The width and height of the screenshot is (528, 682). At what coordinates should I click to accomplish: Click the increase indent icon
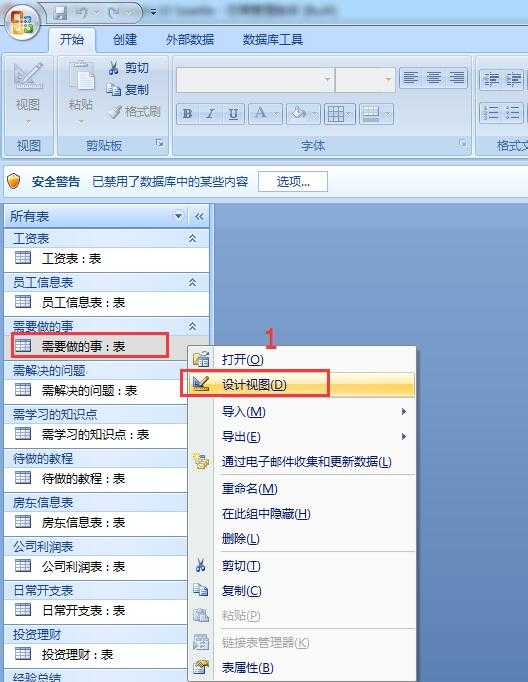(x=513, y=80)
